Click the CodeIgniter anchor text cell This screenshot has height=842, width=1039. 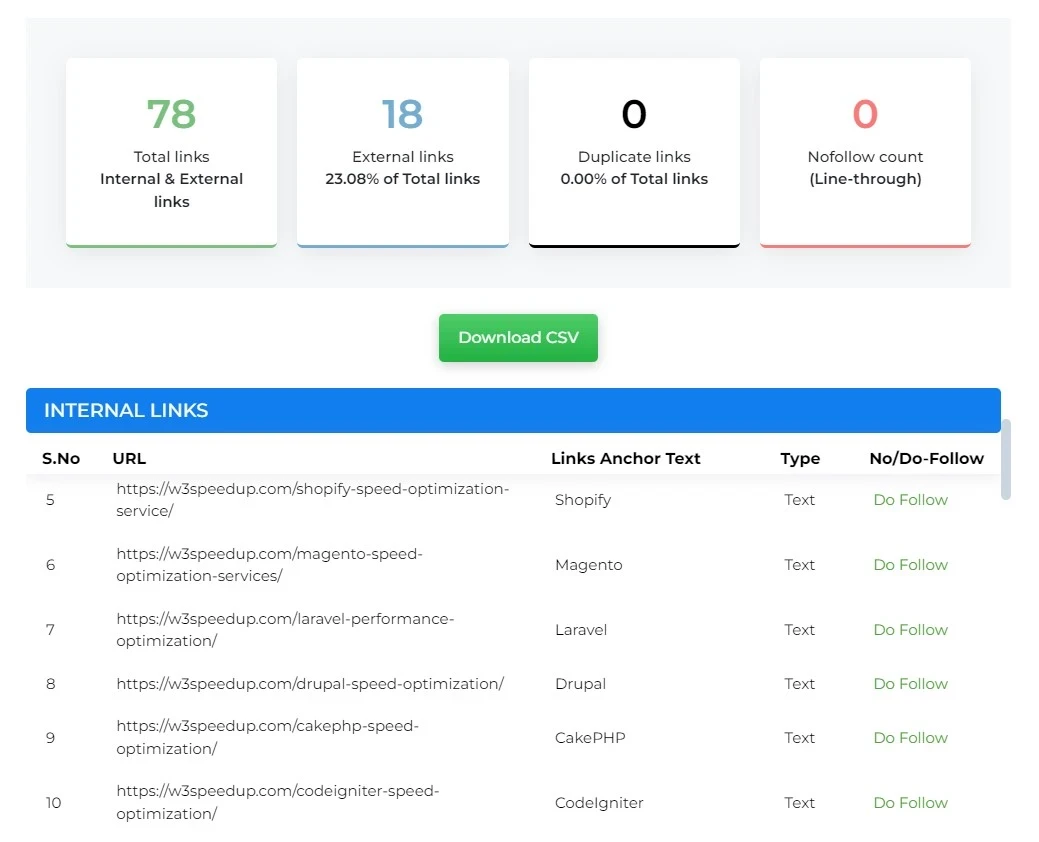599,803
